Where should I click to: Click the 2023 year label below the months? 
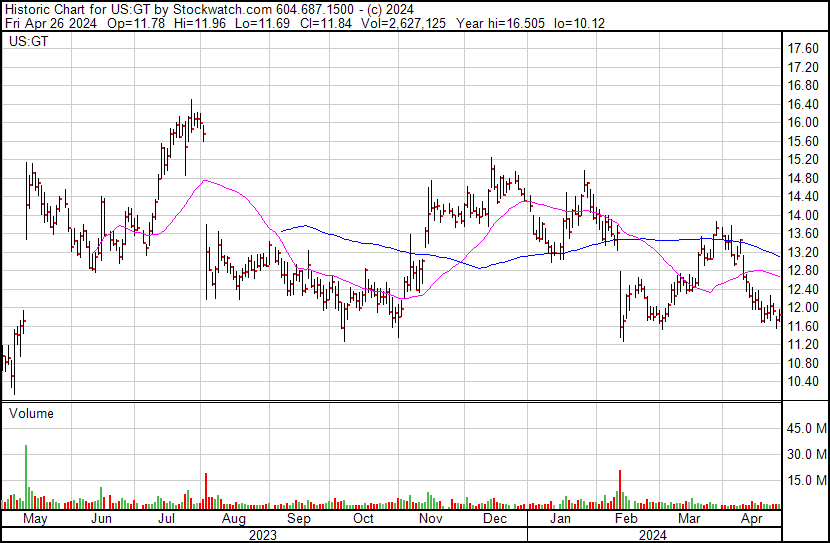(262, 535)
